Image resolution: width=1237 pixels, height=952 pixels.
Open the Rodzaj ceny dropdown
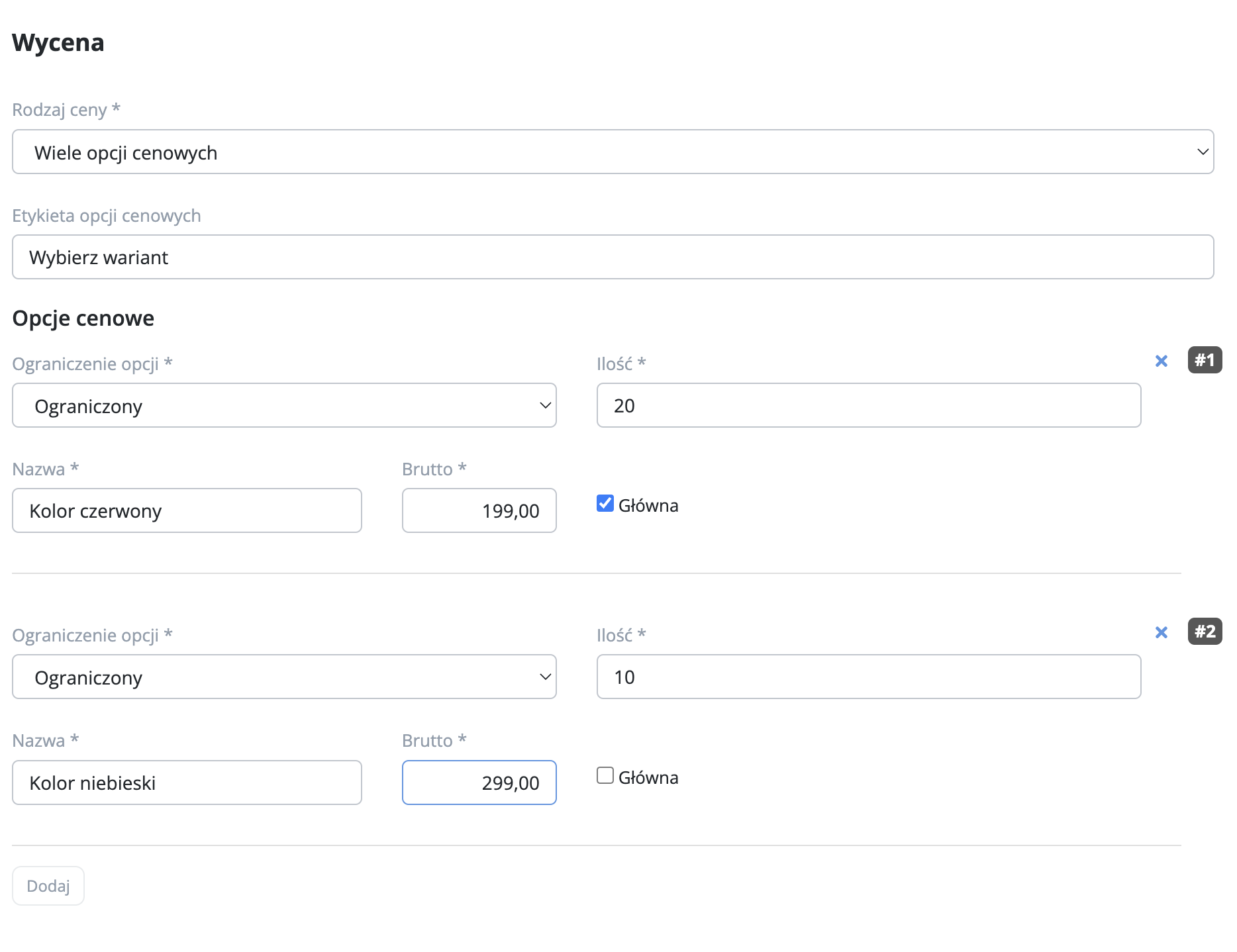click(x=613, y=152)
